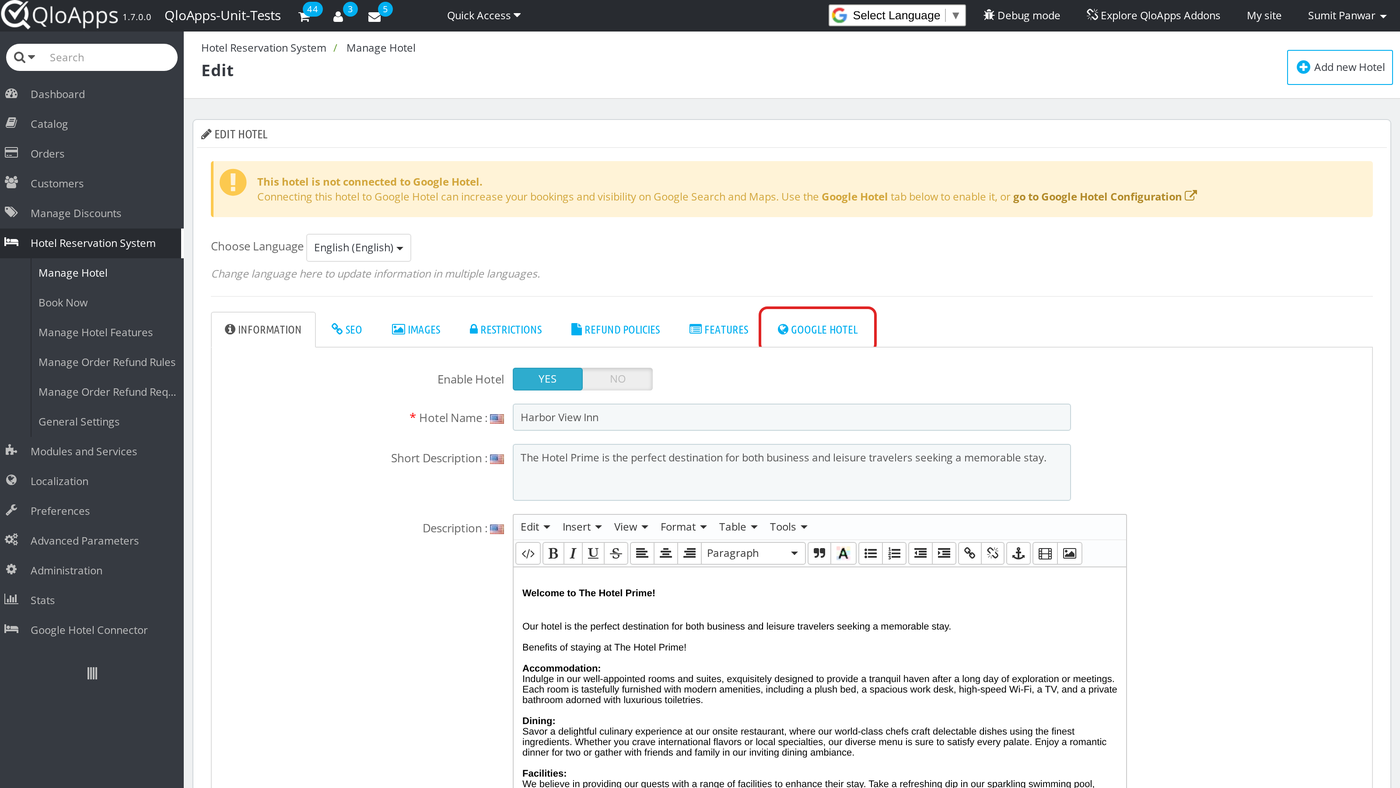Open the editor Table menu
The width and height of the screenshot is (1400, 788).
(x=738, y=527)
